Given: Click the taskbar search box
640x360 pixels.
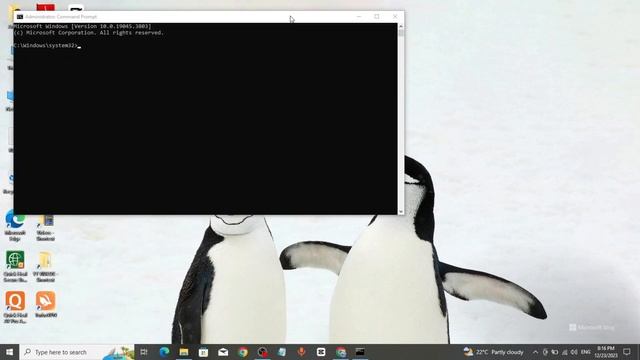Looking at the screenshot, I should point(77,352).
